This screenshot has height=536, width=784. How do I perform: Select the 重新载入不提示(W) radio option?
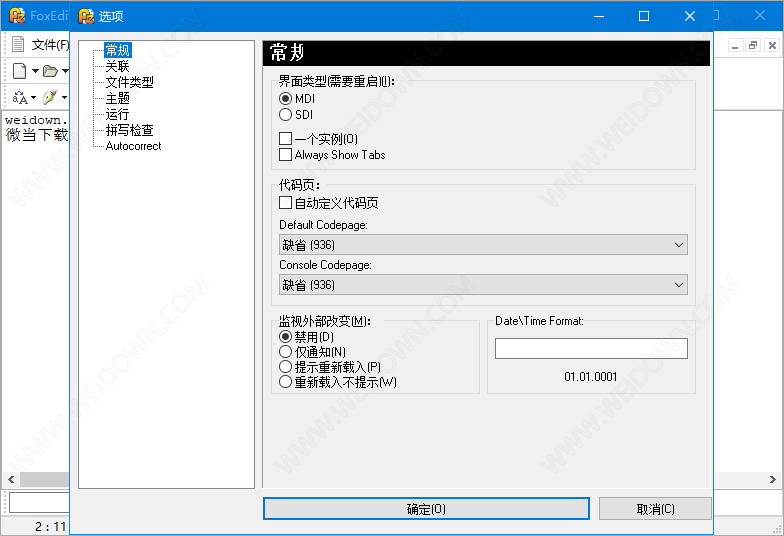pyautogui.click(x=285, y=382)
